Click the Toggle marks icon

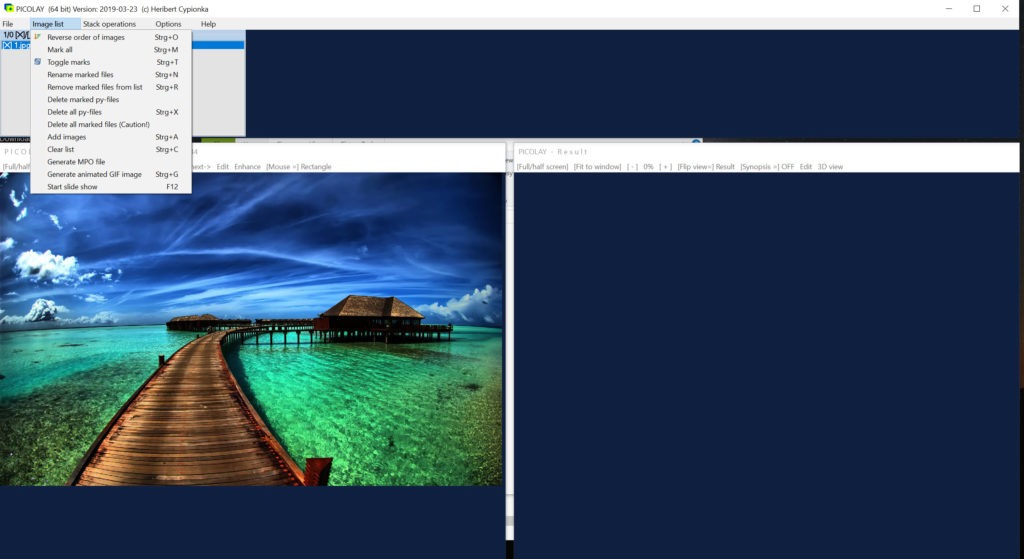click(37, 62)
